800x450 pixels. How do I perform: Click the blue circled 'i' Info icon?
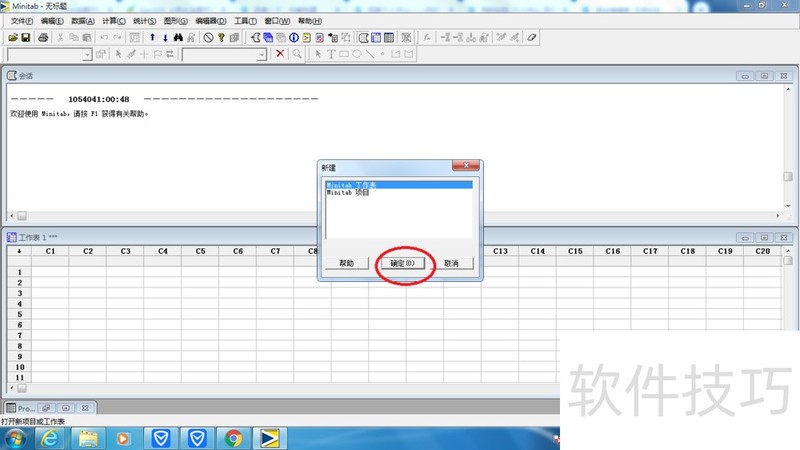click(x=294, y=37)
